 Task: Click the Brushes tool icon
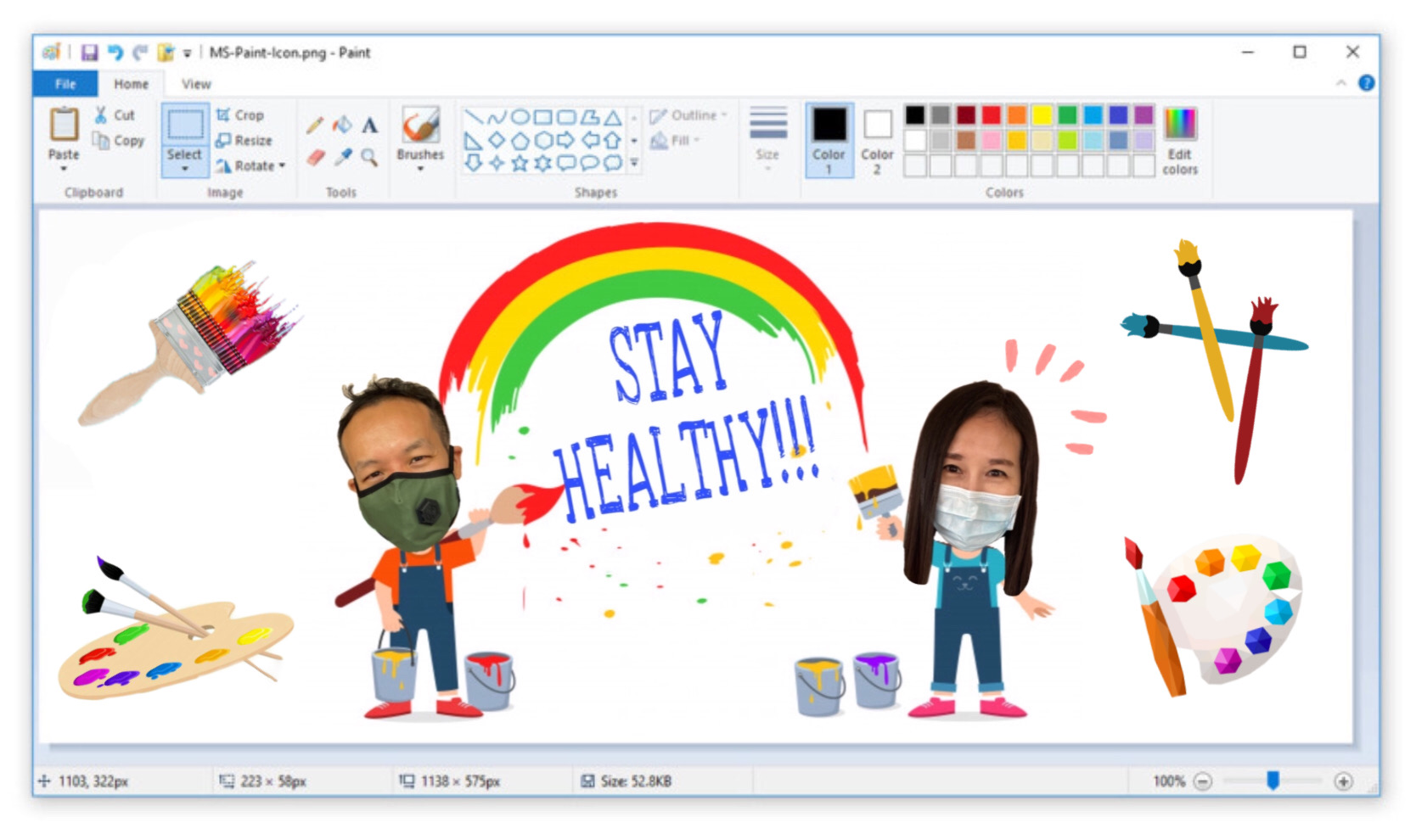(x=420, y=126)
